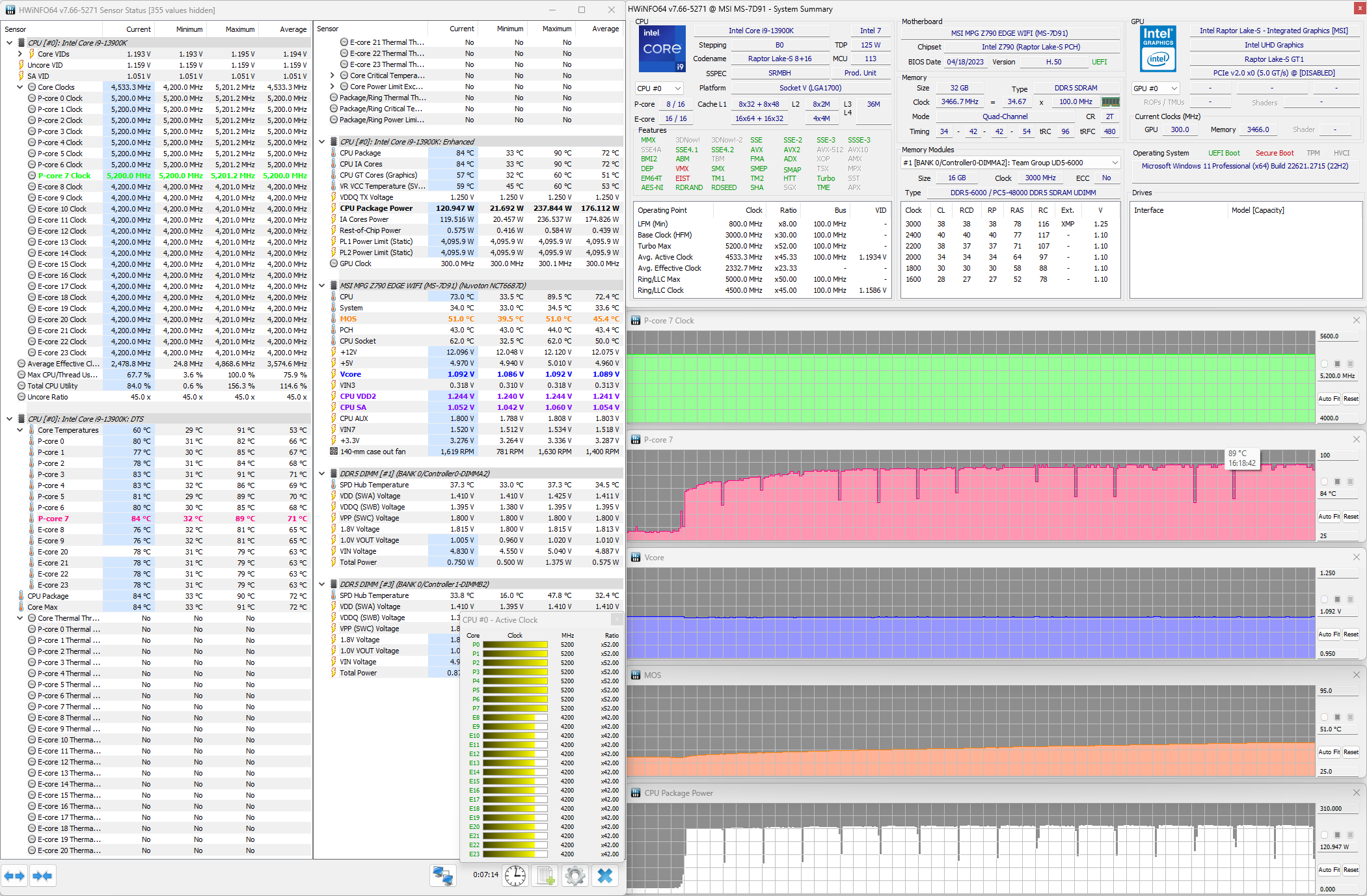
Task: Click the blue X close sensors icon
Action: click(x=605, y=876)
